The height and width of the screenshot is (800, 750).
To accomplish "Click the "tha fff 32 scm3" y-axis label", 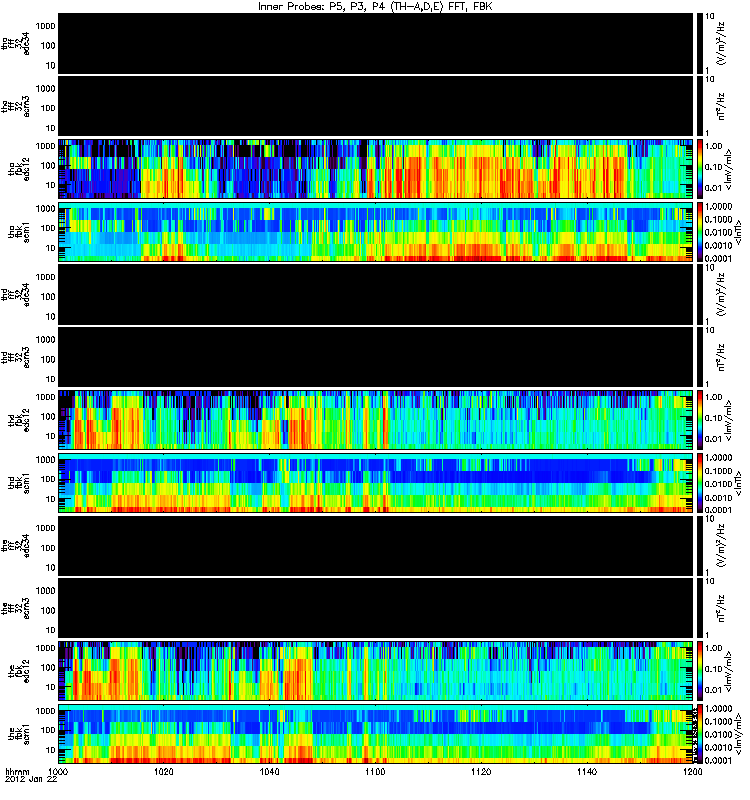I will tap(16, 107).
